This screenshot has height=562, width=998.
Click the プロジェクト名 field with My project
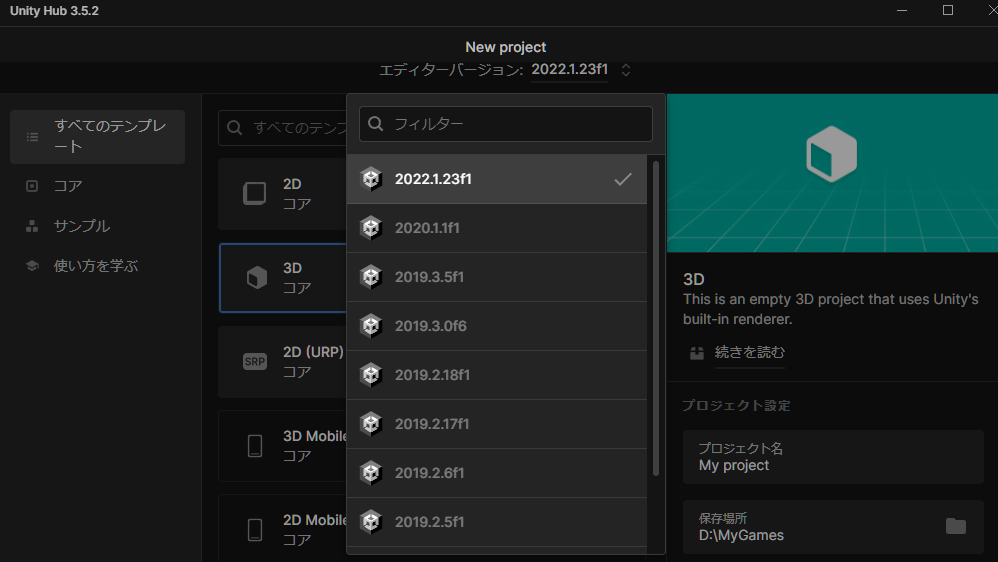click(833, 457)
